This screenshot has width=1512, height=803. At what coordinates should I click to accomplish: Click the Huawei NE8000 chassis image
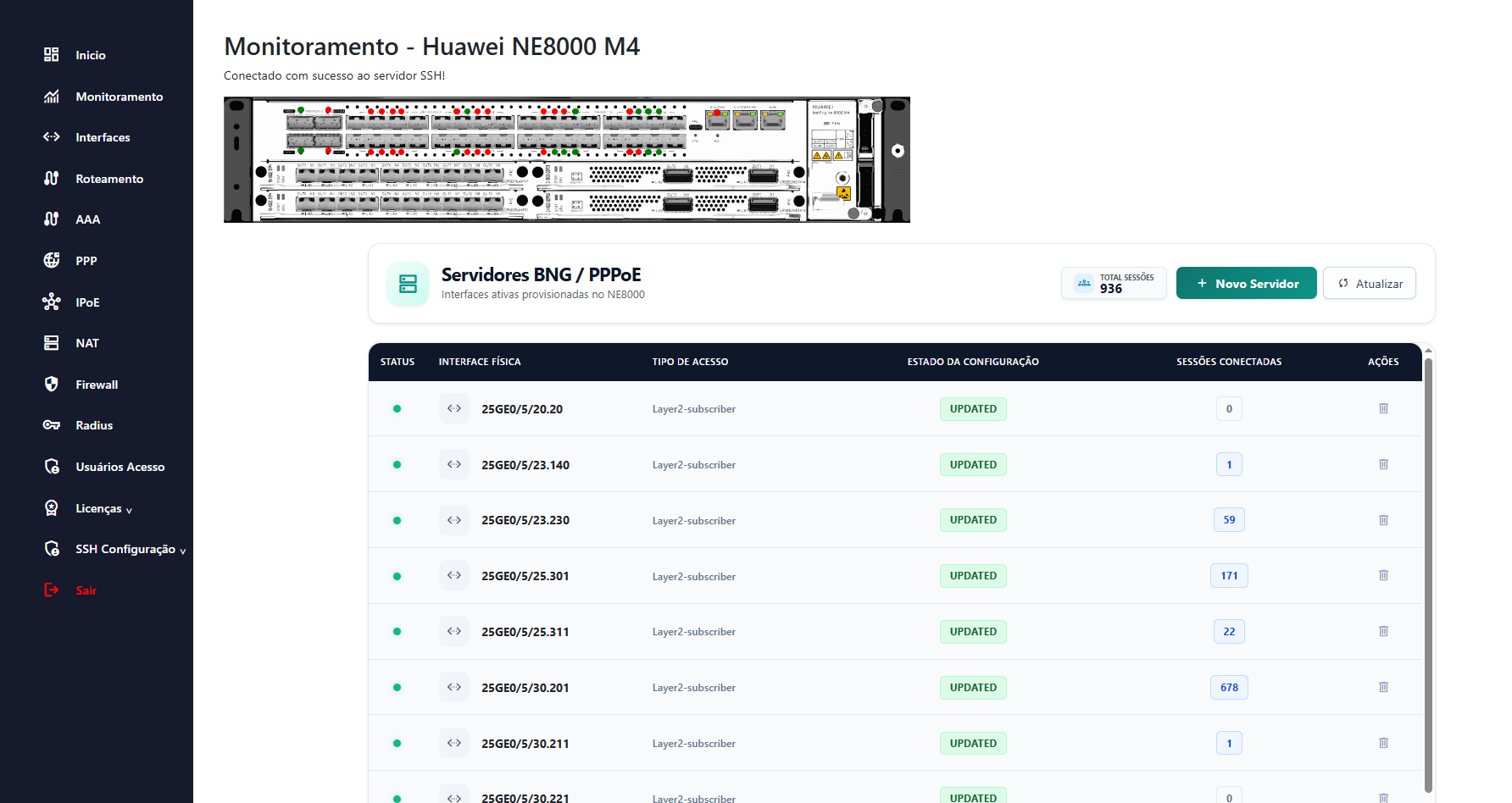coord(567,159)
